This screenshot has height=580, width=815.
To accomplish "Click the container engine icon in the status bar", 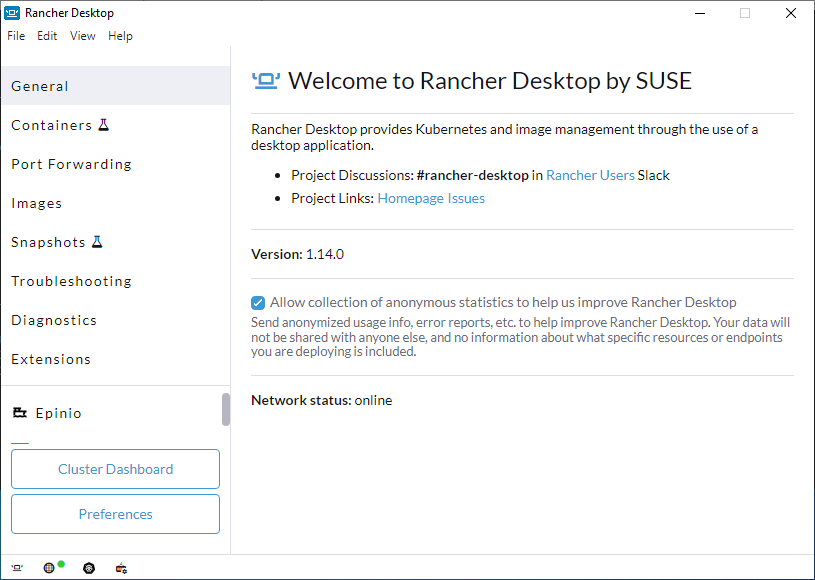I will click(121, 568).
